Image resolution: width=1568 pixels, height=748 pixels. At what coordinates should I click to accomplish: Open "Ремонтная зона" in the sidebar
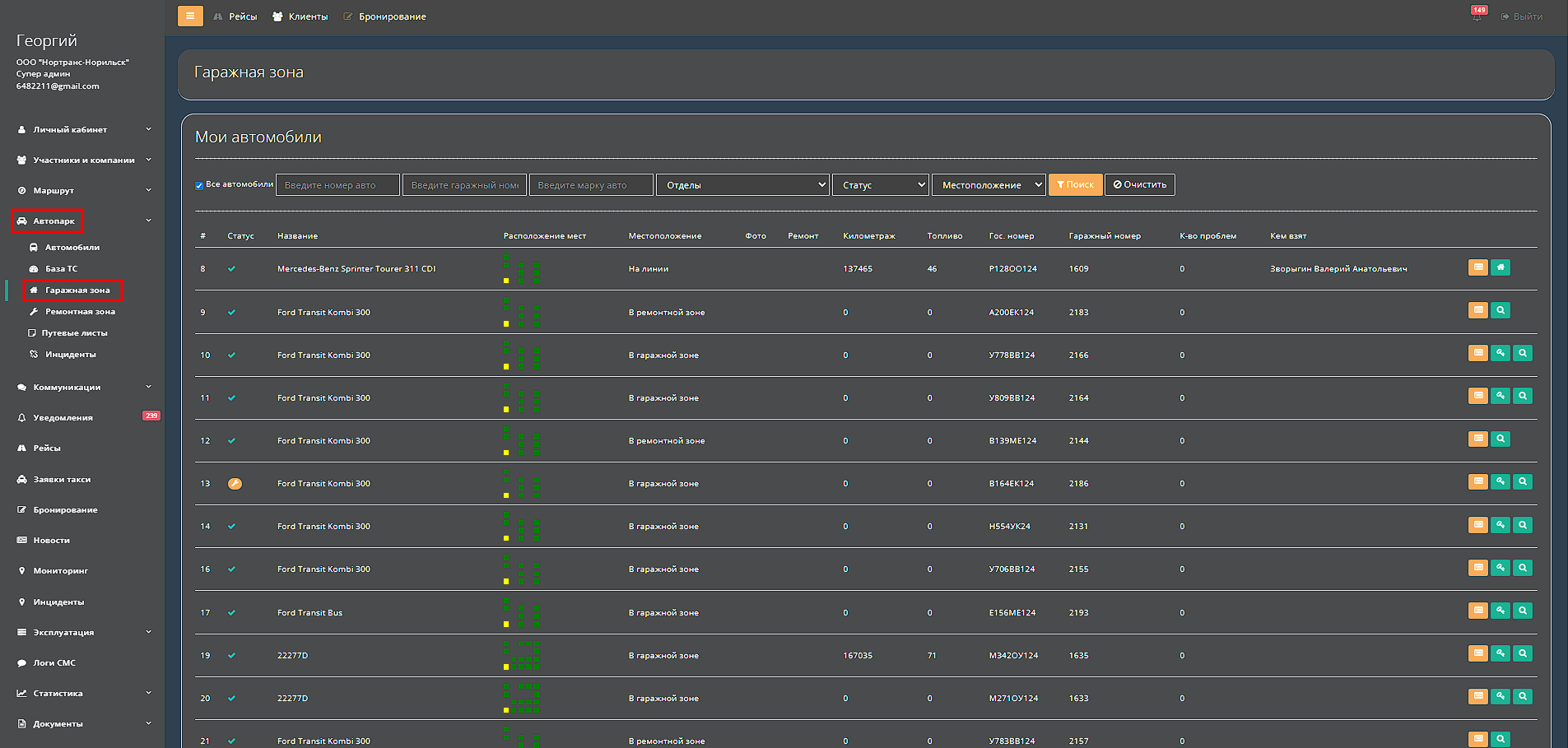pyautogui.click(x=80, y=312)
